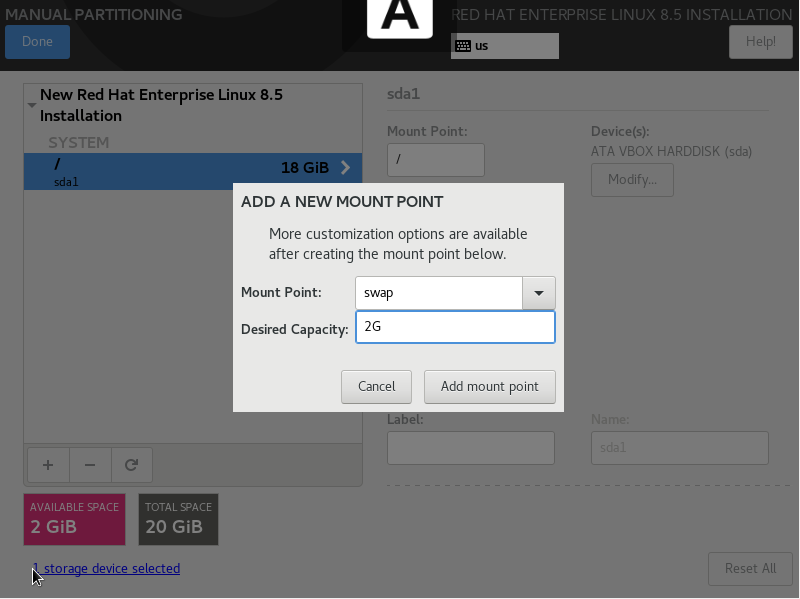The image size is (800, 599).
Task: Focus the Desired Capacity input field
Action: [455, 327]
